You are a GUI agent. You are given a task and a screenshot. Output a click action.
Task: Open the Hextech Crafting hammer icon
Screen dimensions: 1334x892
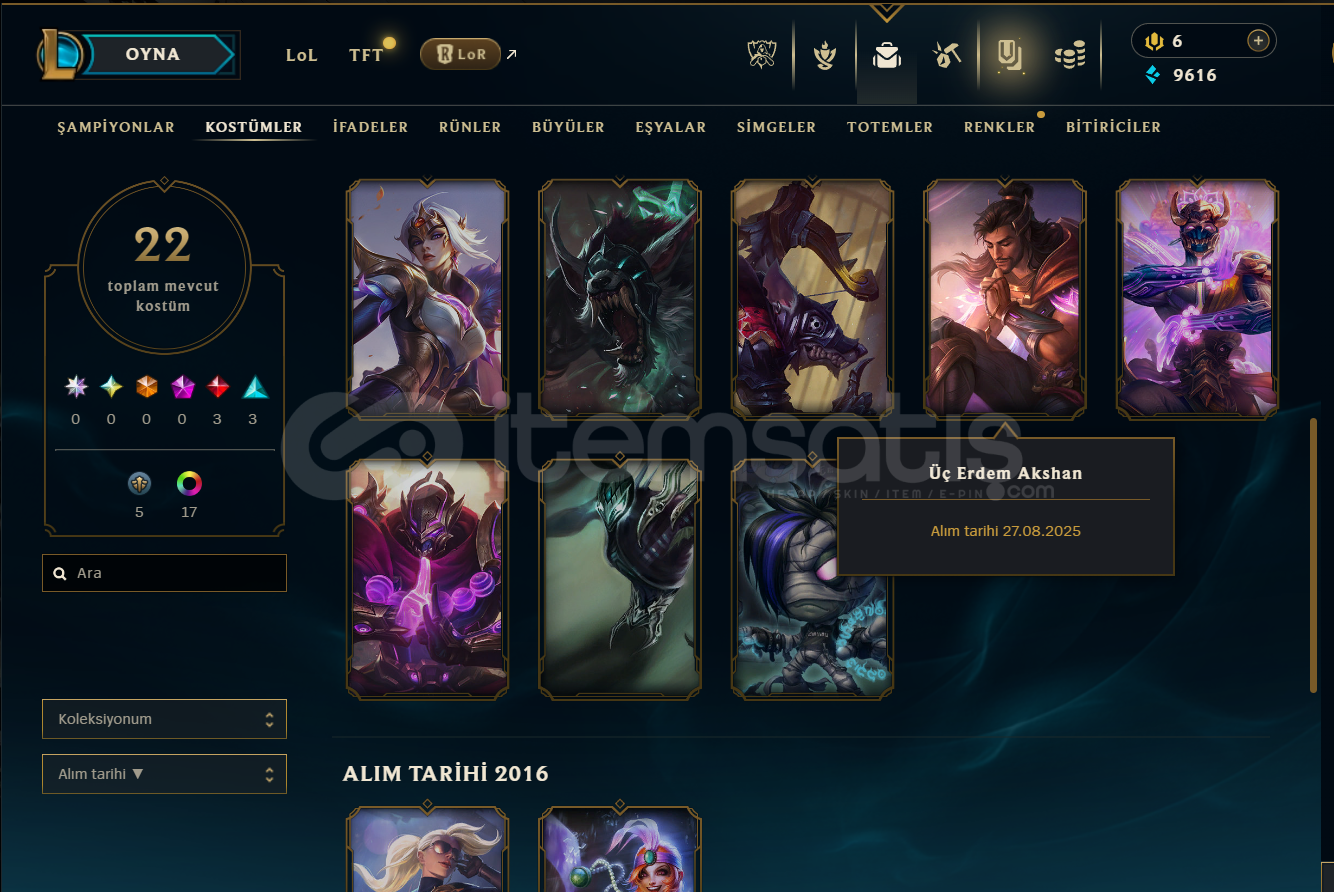click(946, 55)
